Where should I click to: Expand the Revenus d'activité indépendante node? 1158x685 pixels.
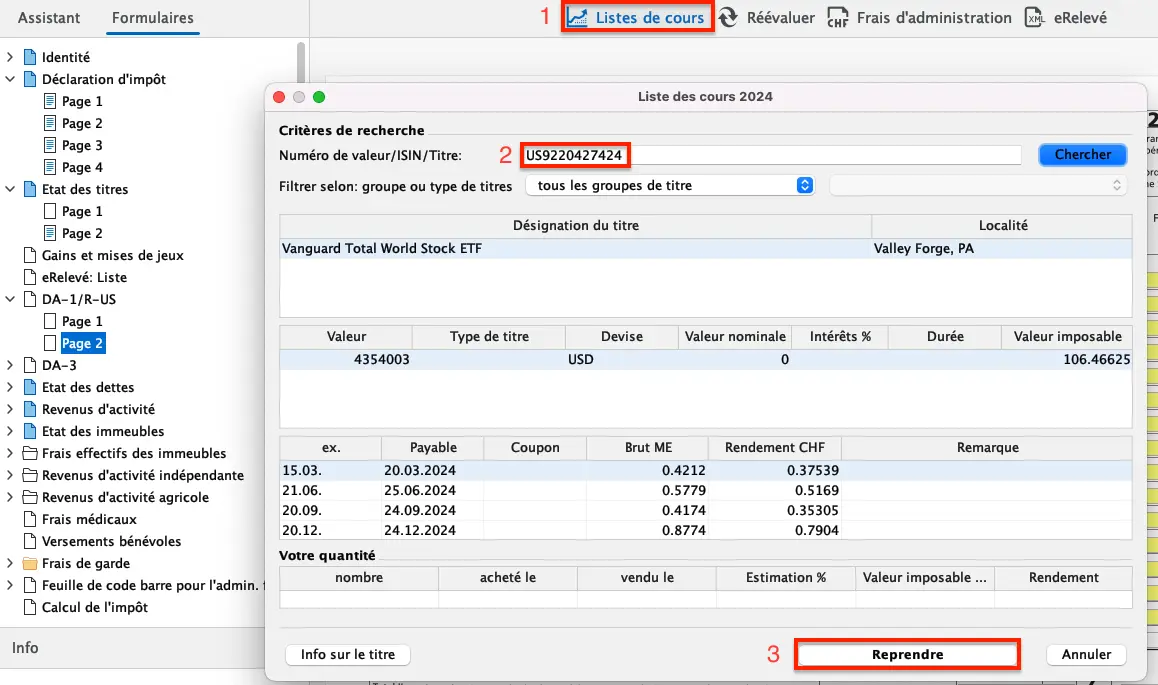pyautogui.click(x=10, y=475)
